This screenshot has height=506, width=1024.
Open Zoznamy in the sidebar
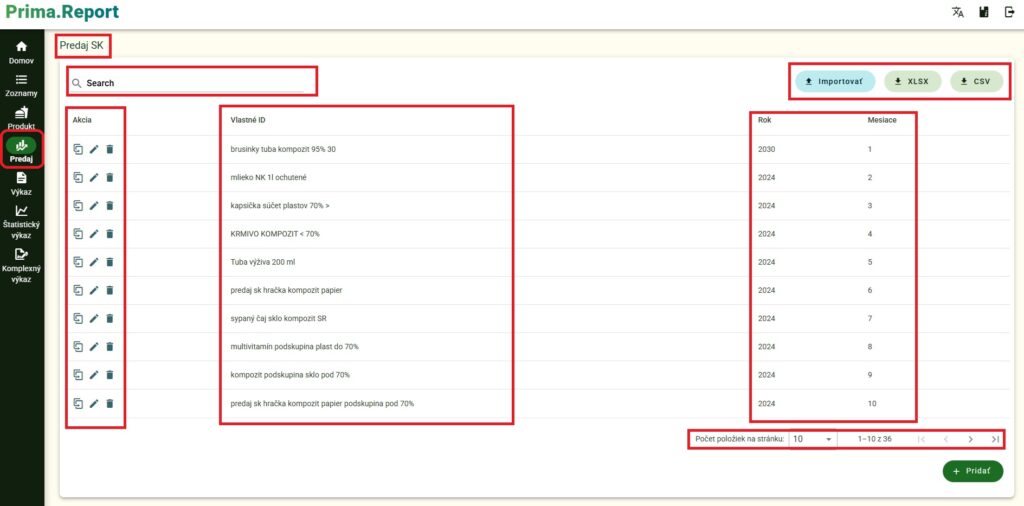(x=21, y=85)
